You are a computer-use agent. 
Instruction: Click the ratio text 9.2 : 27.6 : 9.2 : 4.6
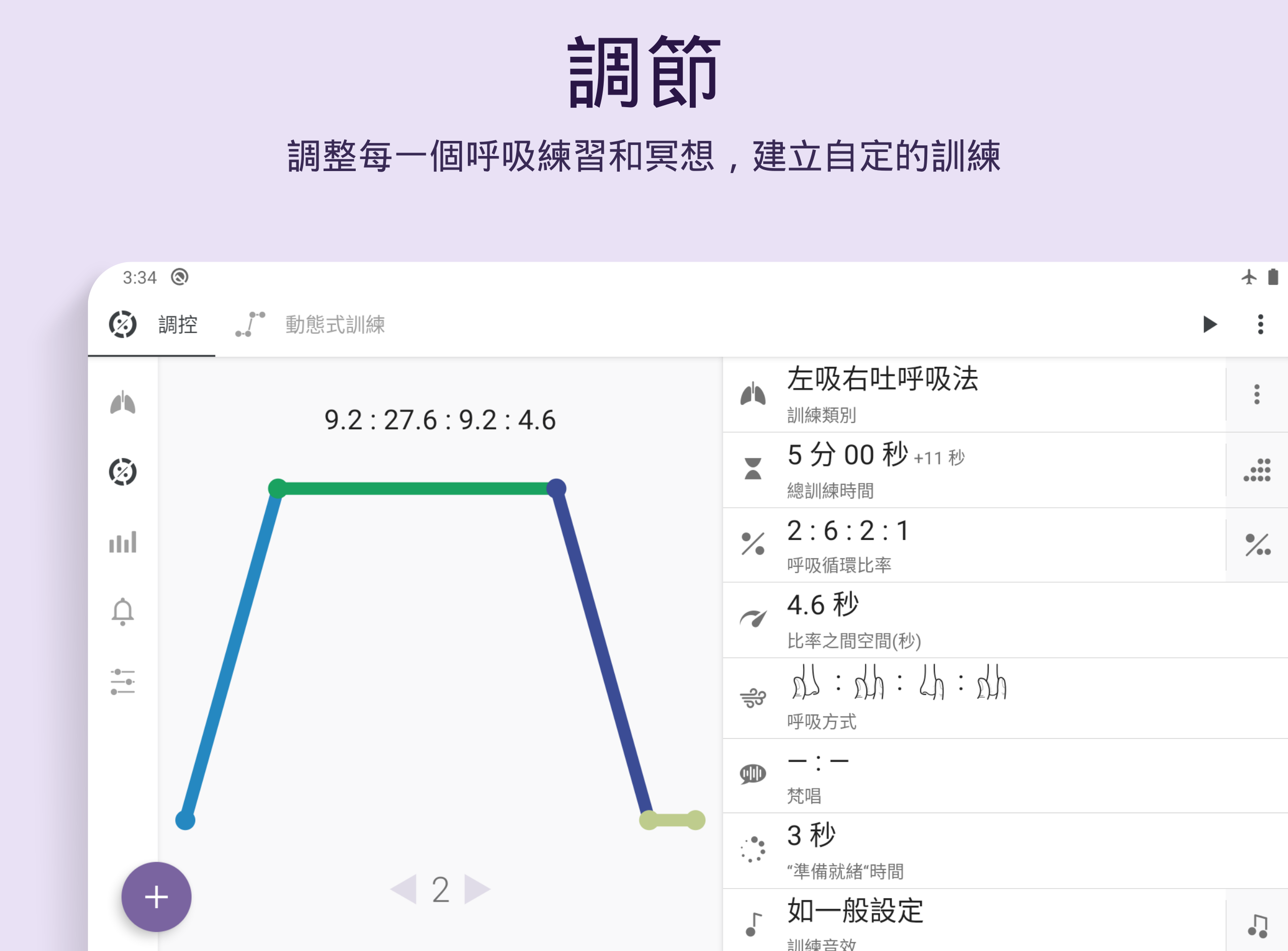click(x=440, y=420)
